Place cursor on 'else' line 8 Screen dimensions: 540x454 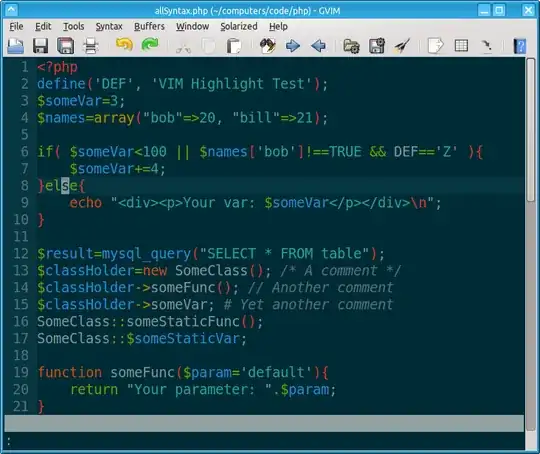click(x=61, y=186)
